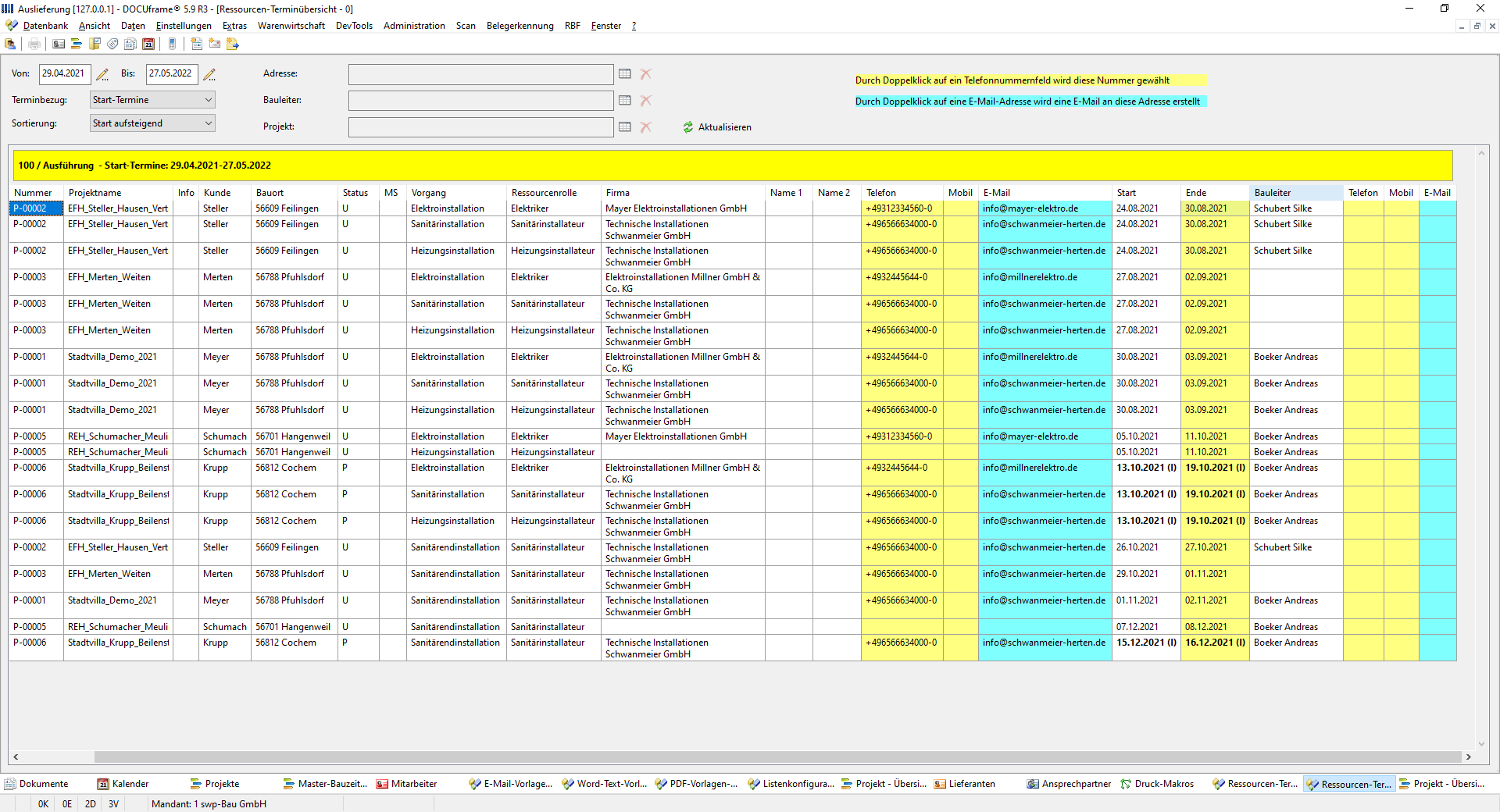
Task: Create new e-mail via envelope icon
Action: click(x=215, y=44)
